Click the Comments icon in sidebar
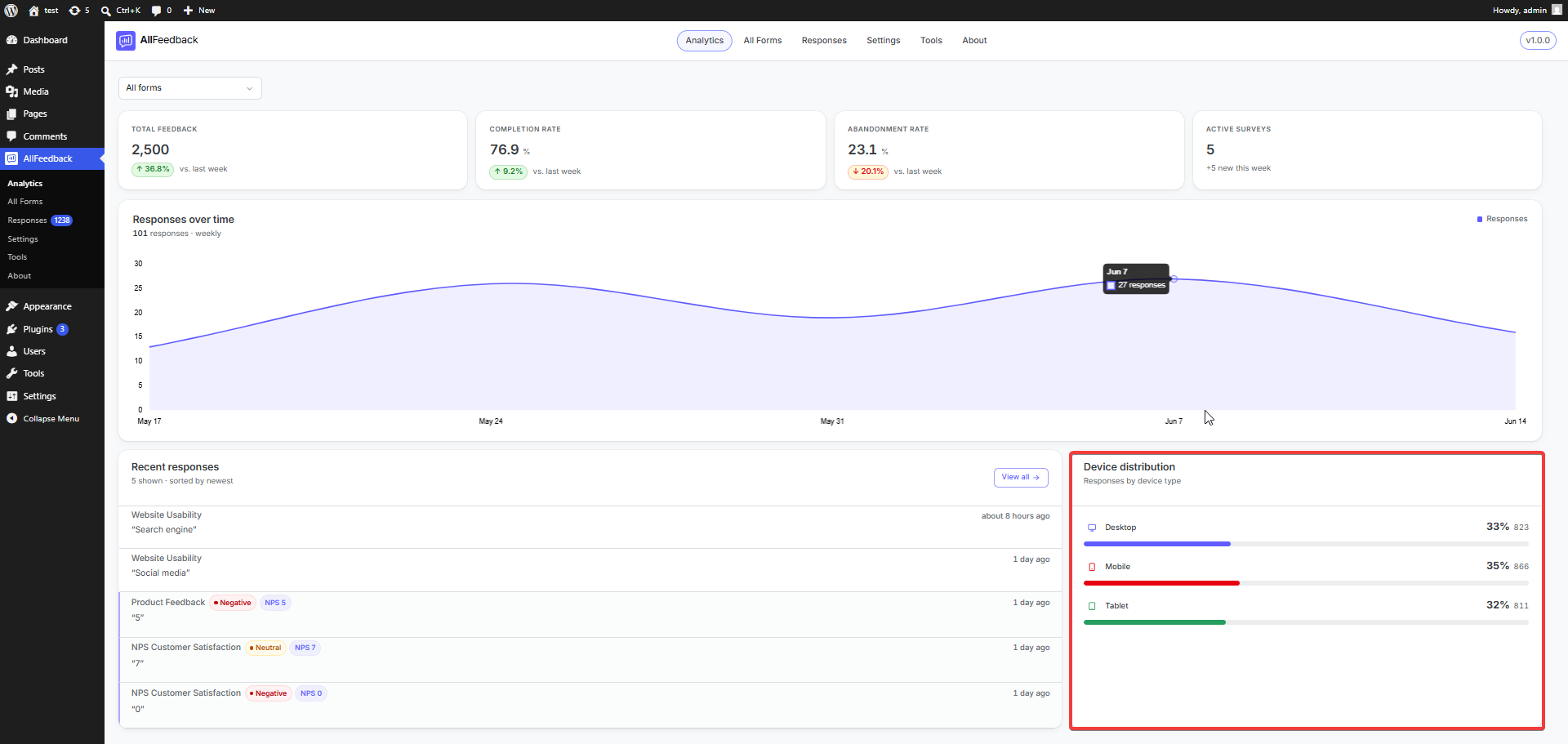The width and height of the screenshot is (1568, 744). click(x=12, y=136)
